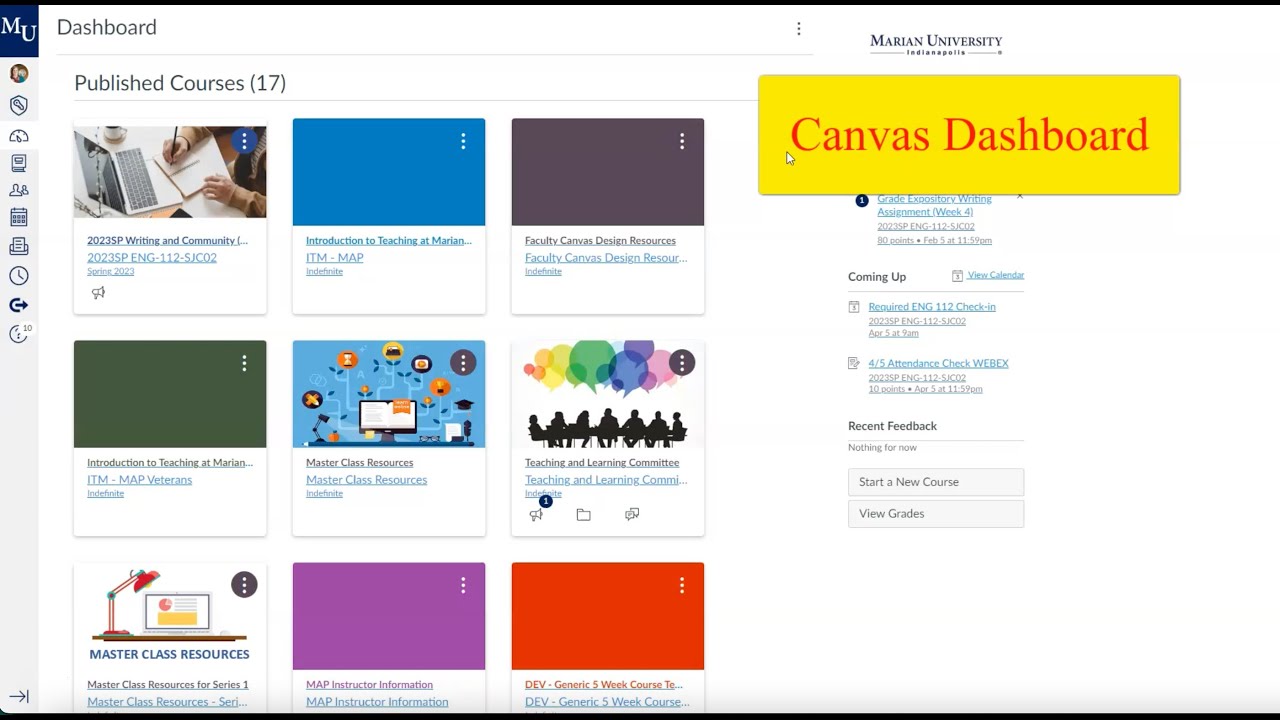Open Files folder icon on Teaching and Learning card

(x=584, y=515)
